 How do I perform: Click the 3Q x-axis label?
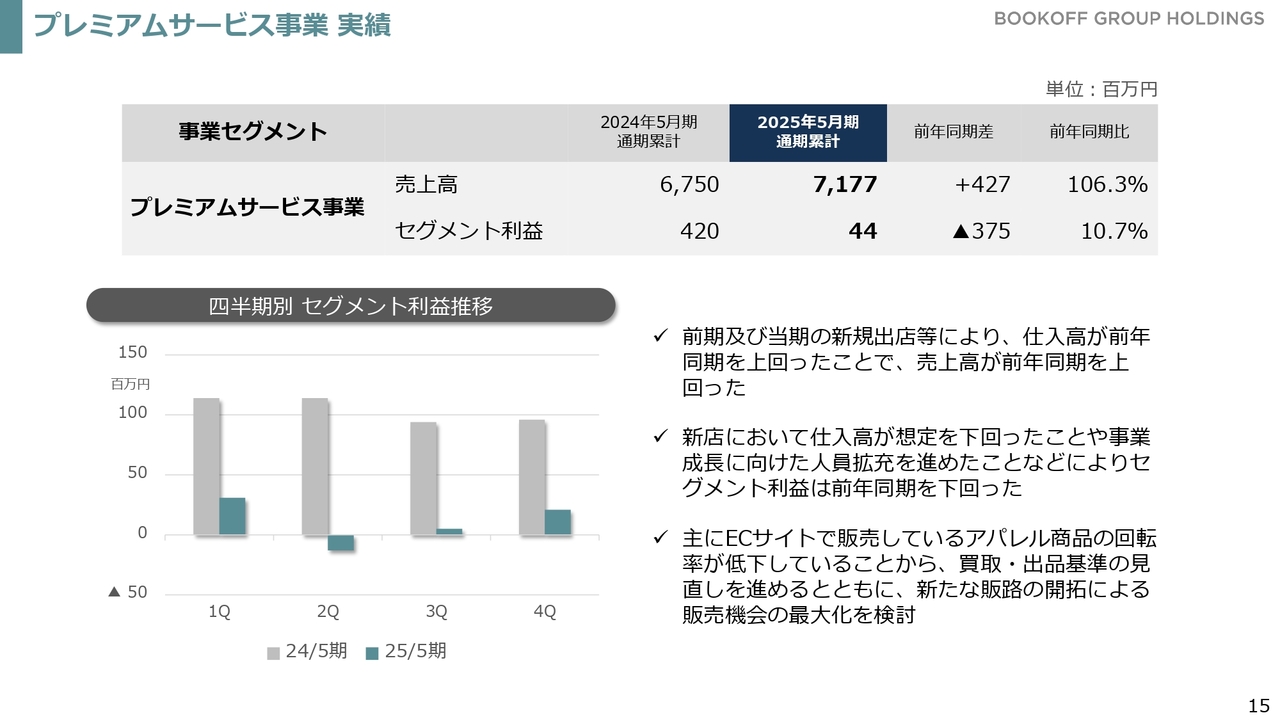(x=436, y=612)
